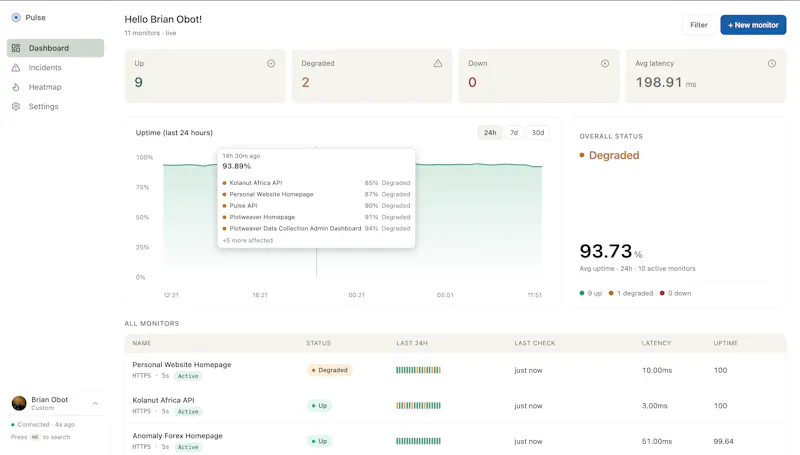Click the Heatmap flame icon
800x455 pixels.
(x=16, y=87)
